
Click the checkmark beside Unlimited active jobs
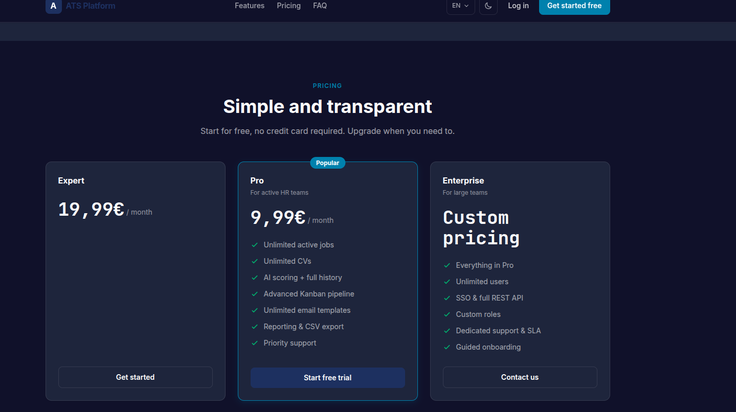[x=255, y=245]
